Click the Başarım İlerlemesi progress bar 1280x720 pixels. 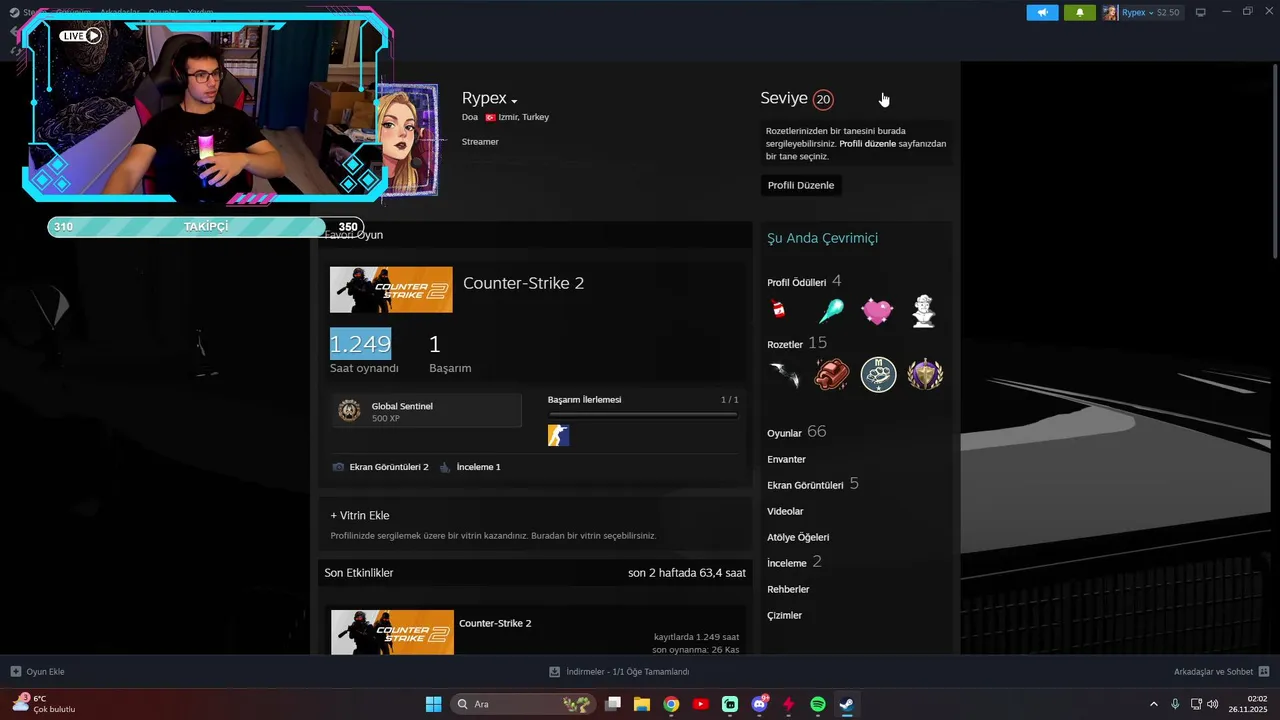point(643,414)
